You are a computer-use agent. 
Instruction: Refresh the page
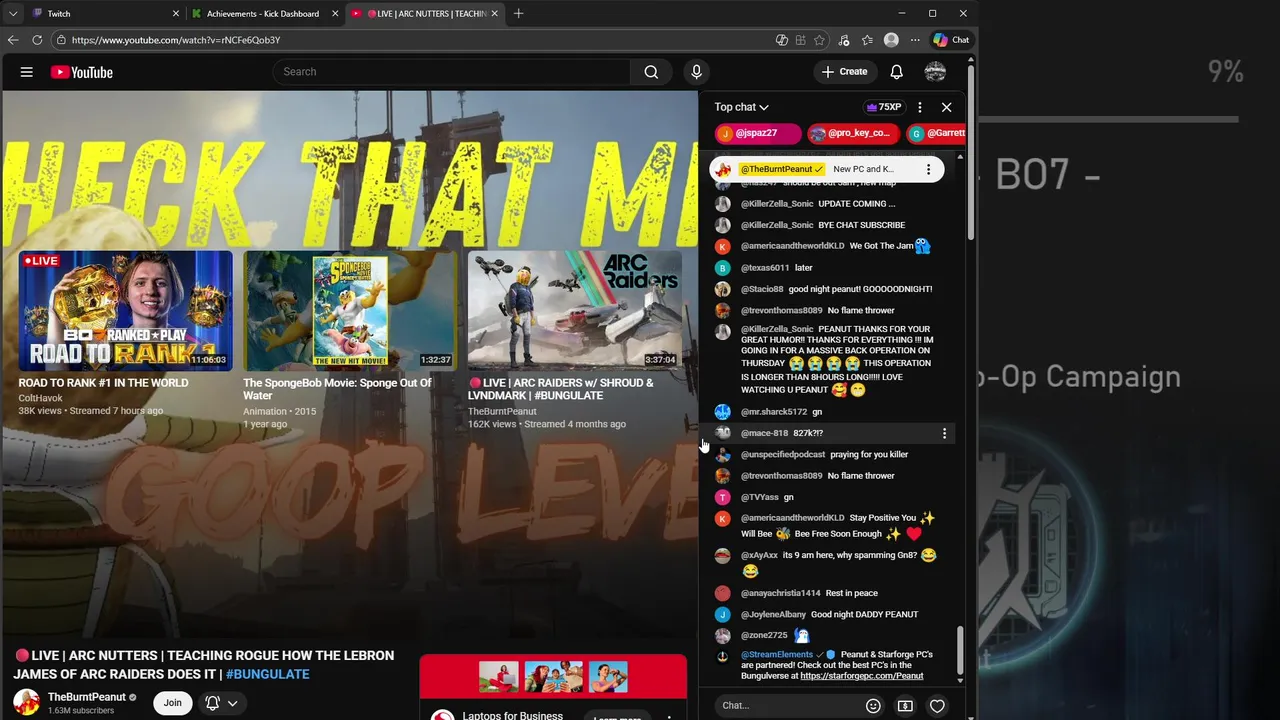point(37,40)
